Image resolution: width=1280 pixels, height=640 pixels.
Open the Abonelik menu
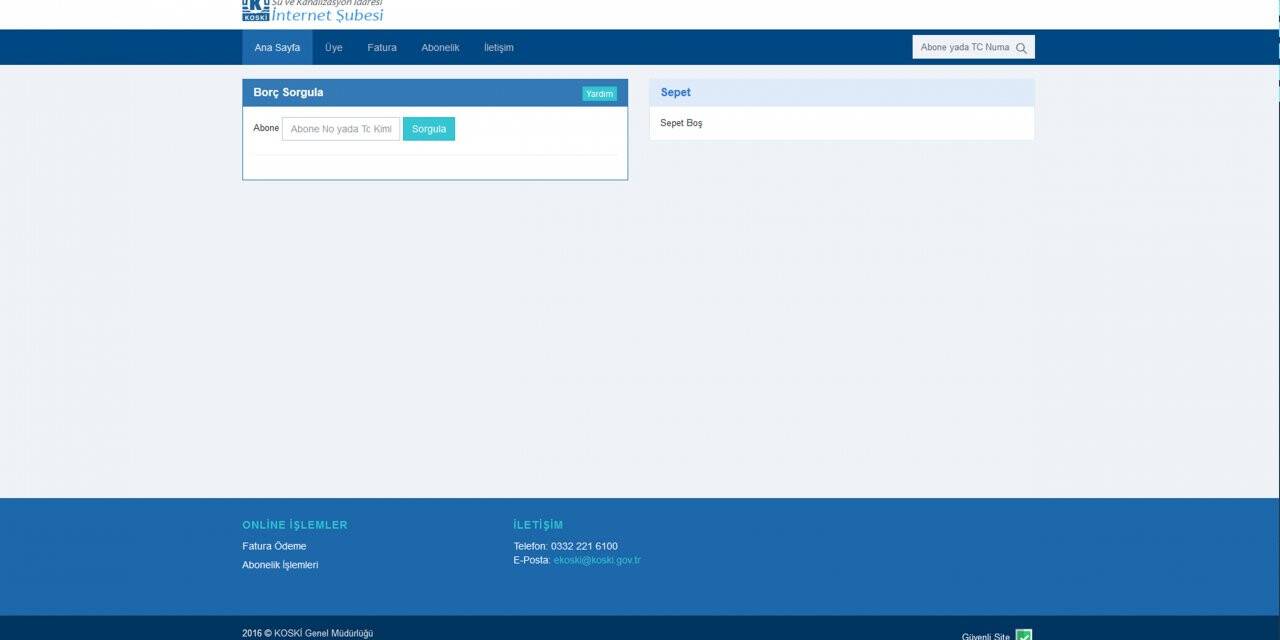click(x=440, y=48)
